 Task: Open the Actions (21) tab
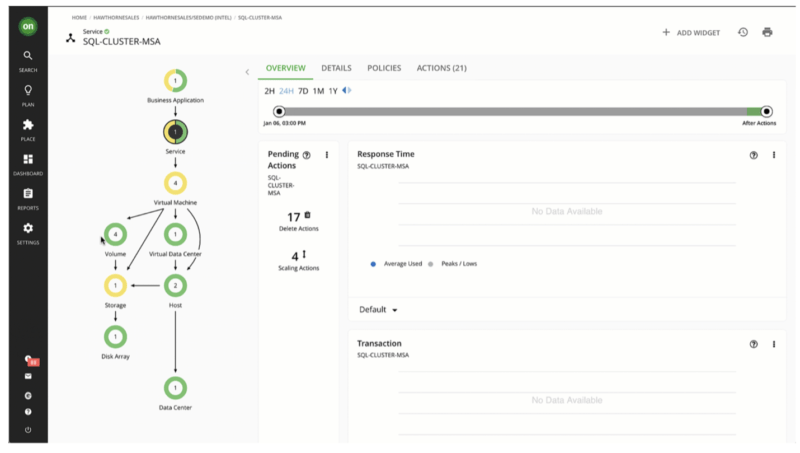tap(441, 68)
